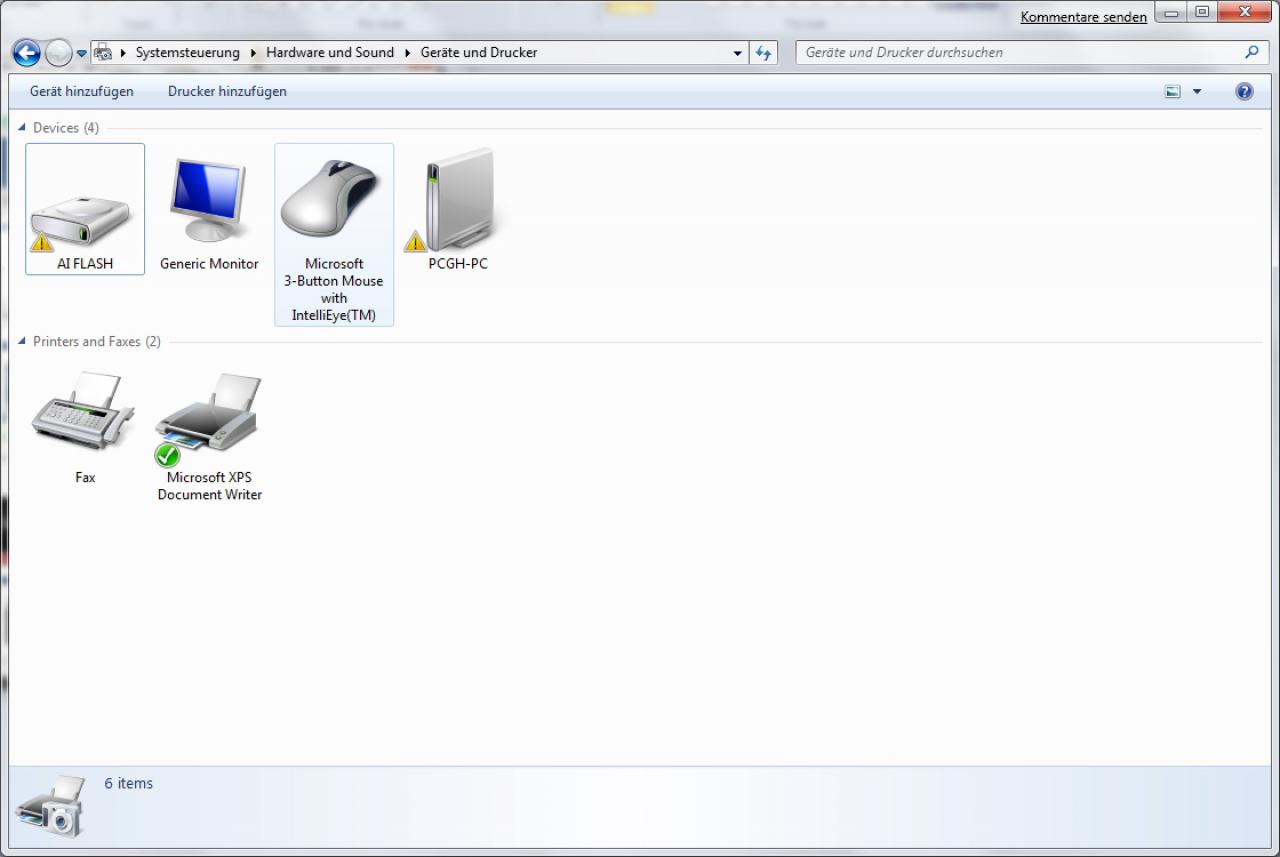The width and height of the screenshot is (1280, 857).
Task: Click Gerät hinzufügen
Action: pos(82,91)
